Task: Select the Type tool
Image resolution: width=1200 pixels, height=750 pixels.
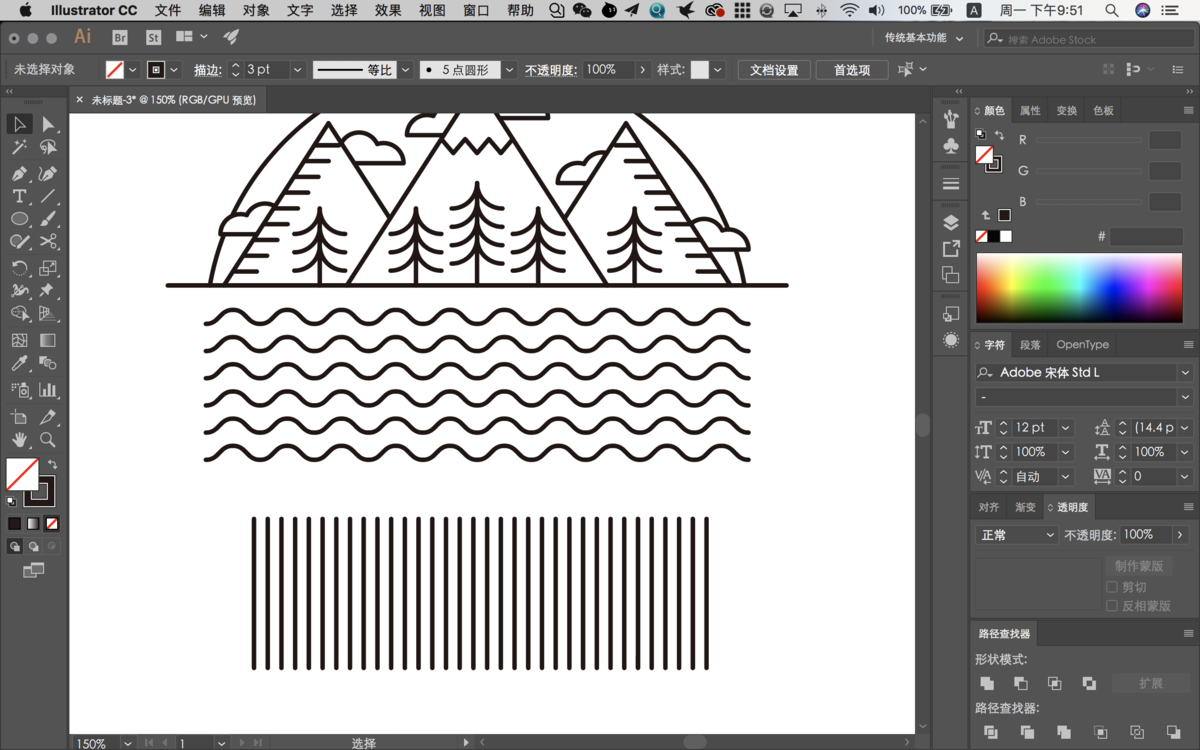Action: (x=19, y=196)
